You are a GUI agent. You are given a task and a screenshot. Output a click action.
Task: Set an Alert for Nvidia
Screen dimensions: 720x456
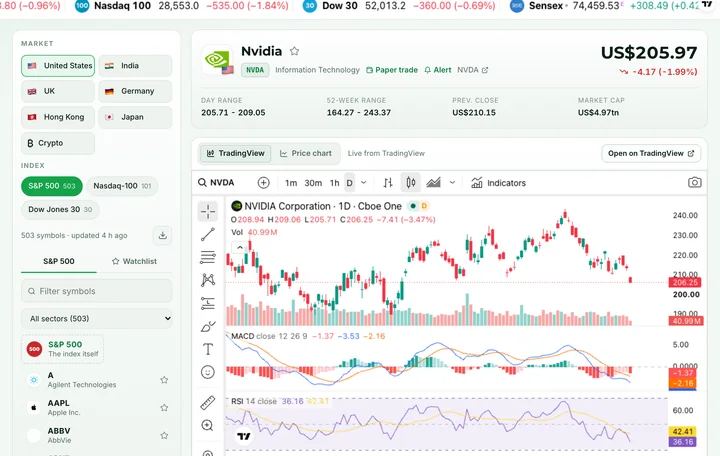click(438, 70)
